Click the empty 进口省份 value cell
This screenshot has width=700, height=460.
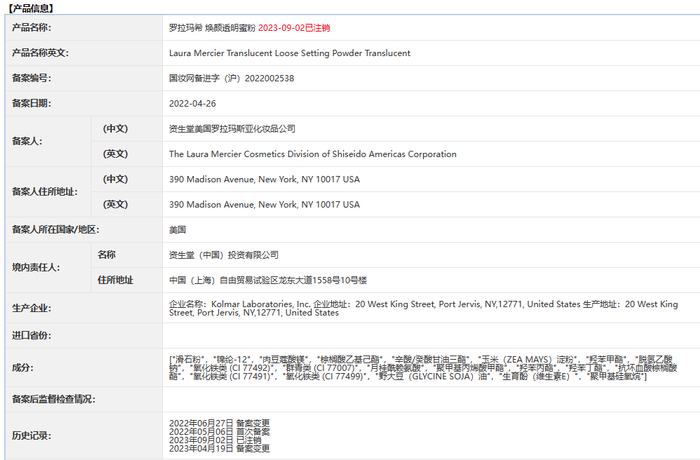click(431, 335)
